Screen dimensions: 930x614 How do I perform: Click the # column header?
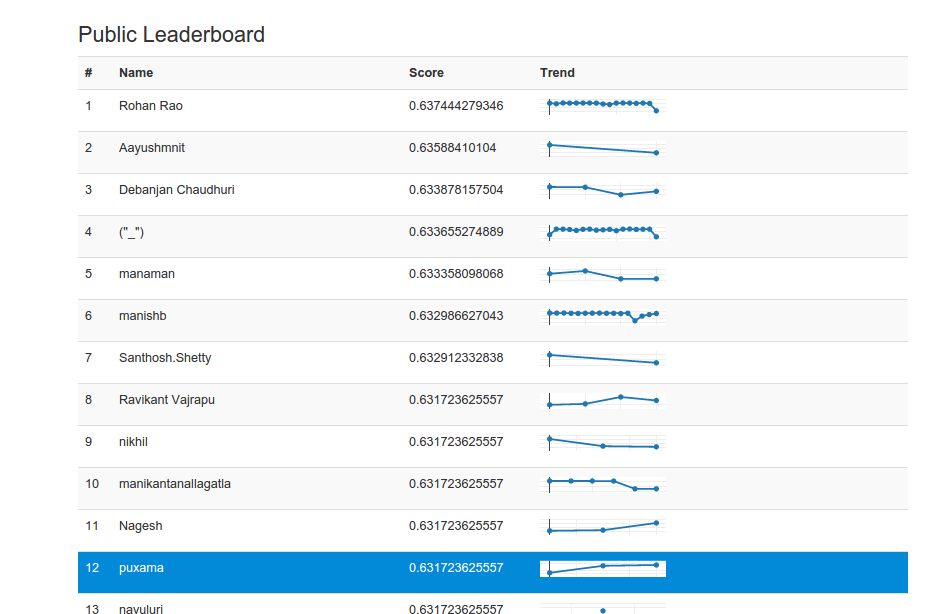tap(88, 73)
